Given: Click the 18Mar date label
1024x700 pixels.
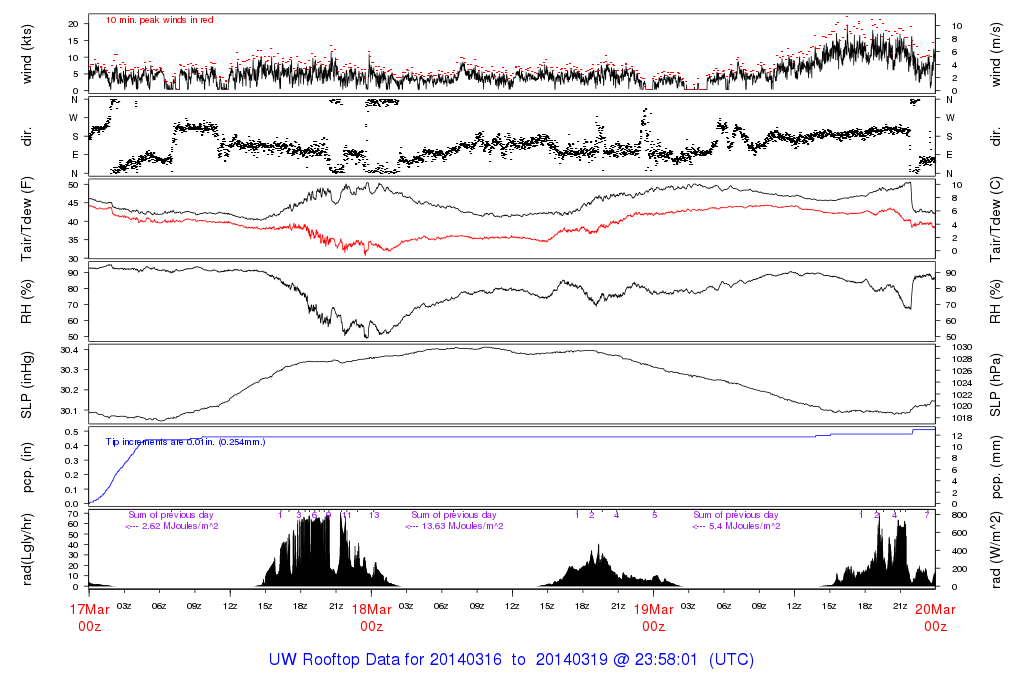Looking at the screenshot, I should [372, 610].
